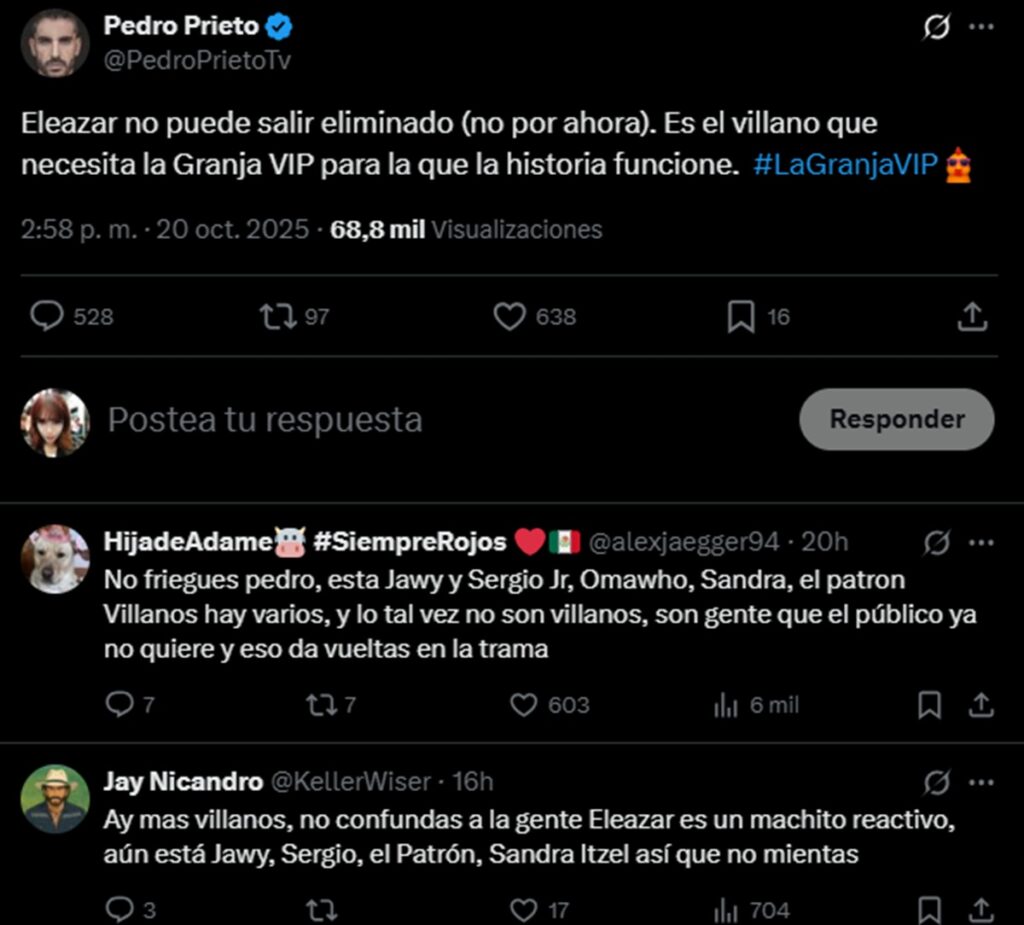Share Jay Nicandro's reply

coord(981,910)
